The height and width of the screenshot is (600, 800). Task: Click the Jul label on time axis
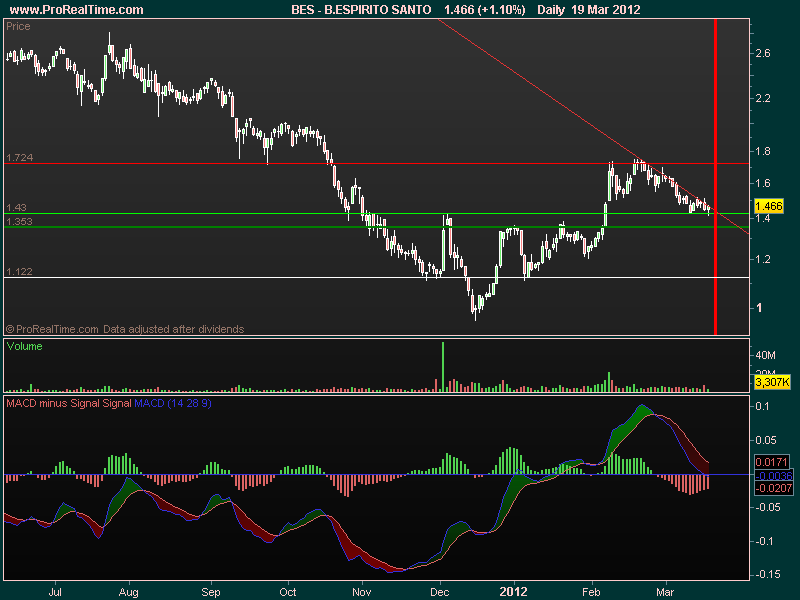tap(55, 592)
